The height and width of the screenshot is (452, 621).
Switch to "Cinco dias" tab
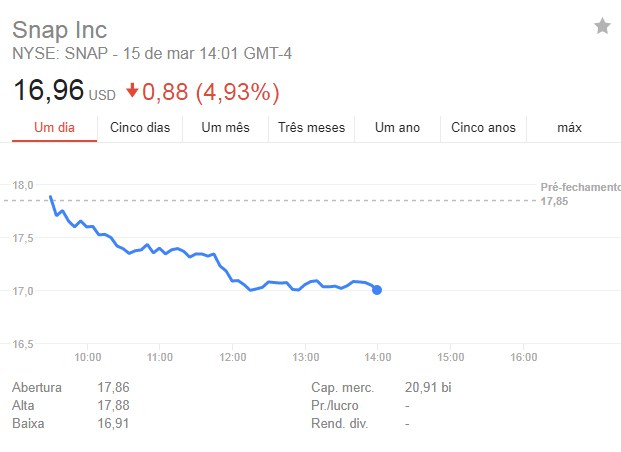(140, 128)
